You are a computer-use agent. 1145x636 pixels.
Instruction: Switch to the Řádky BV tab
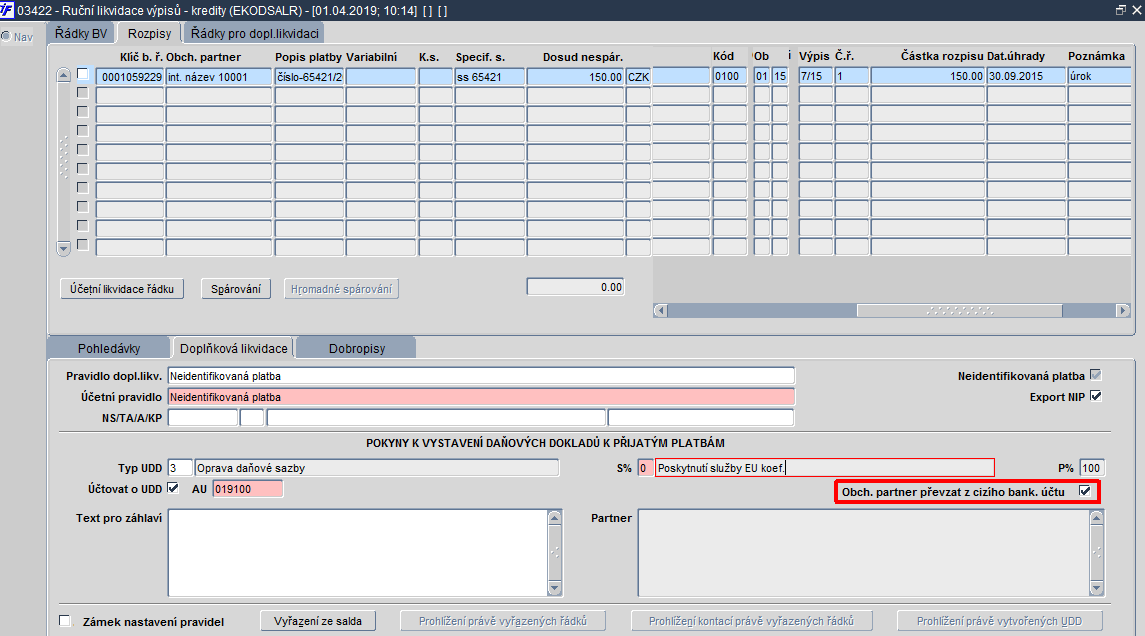(80, 34)
